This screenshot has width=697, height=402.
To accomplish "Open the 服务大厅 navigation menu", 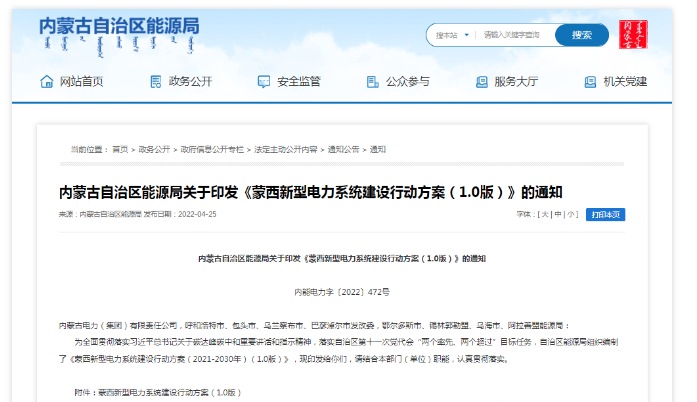I will pos(518,81).
